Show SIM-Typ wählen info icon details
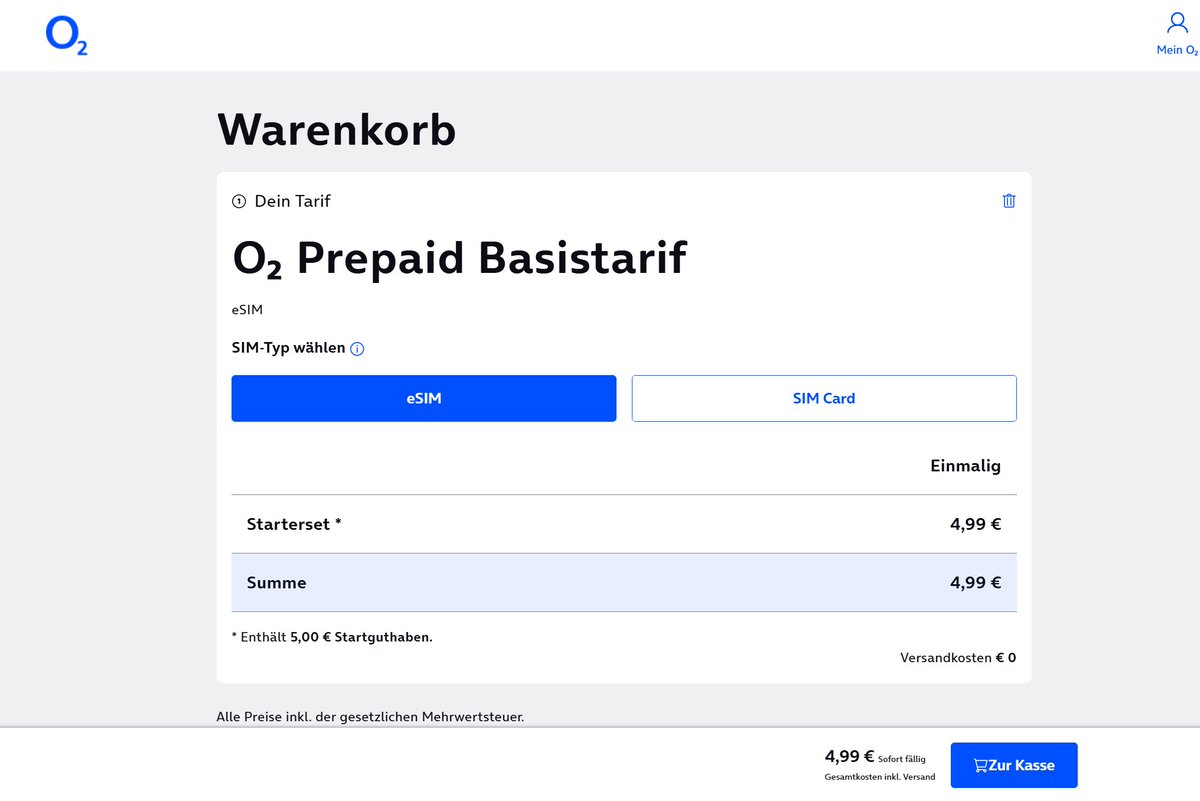This screenshot has height=801, width=1200. [x=358, y=349]
